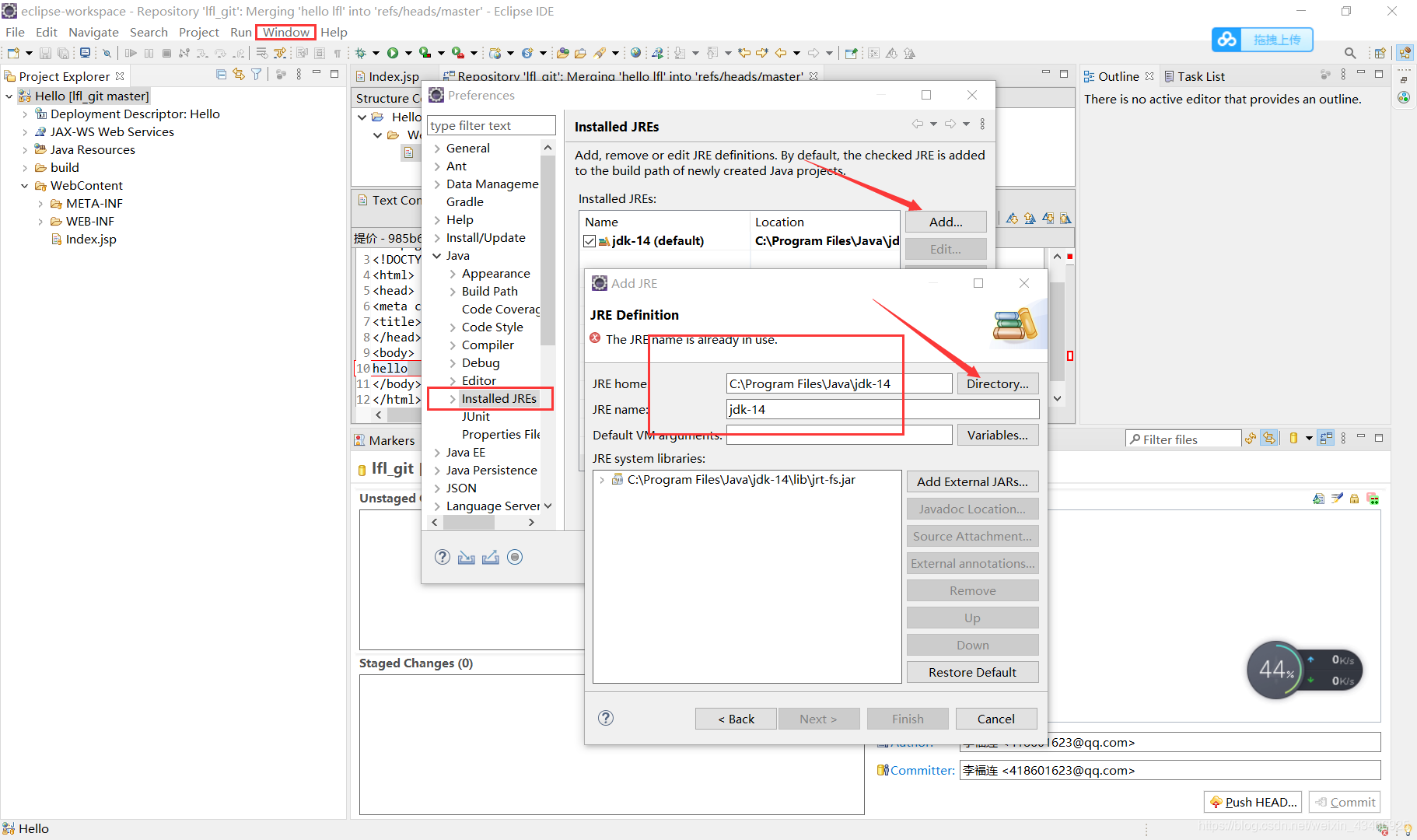
Task: Click the Filter files search box
Action: point(1183,439)
